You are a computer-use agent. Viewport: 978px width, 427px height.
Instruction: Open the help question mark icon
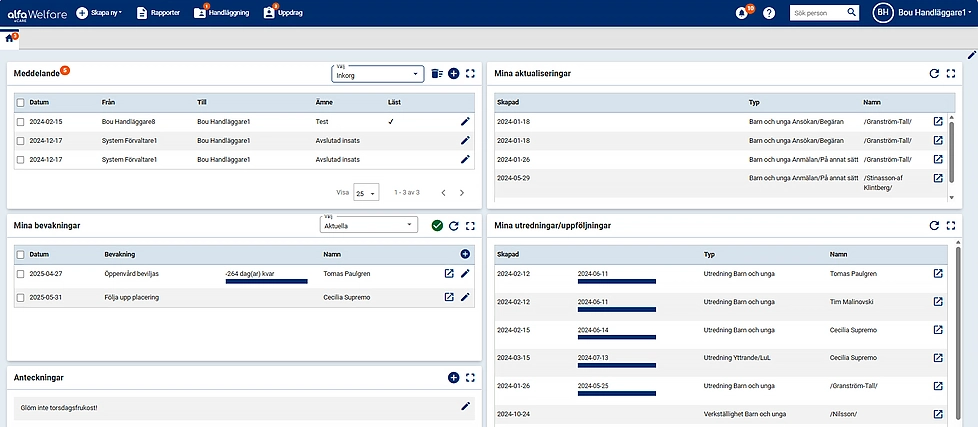coord(769,13)
